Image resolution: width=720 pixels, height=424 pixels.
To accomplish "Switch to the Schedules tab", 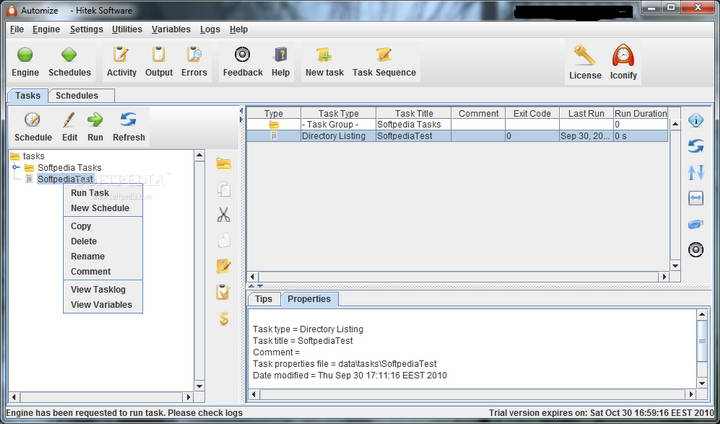I will pos(81,96).
